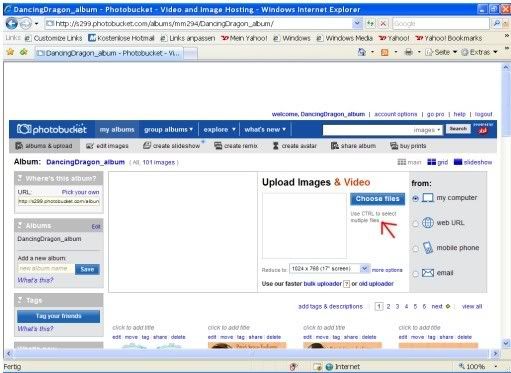Open create slideshow tool
This screenshot has width=511, height=373.
coord(172,146)
